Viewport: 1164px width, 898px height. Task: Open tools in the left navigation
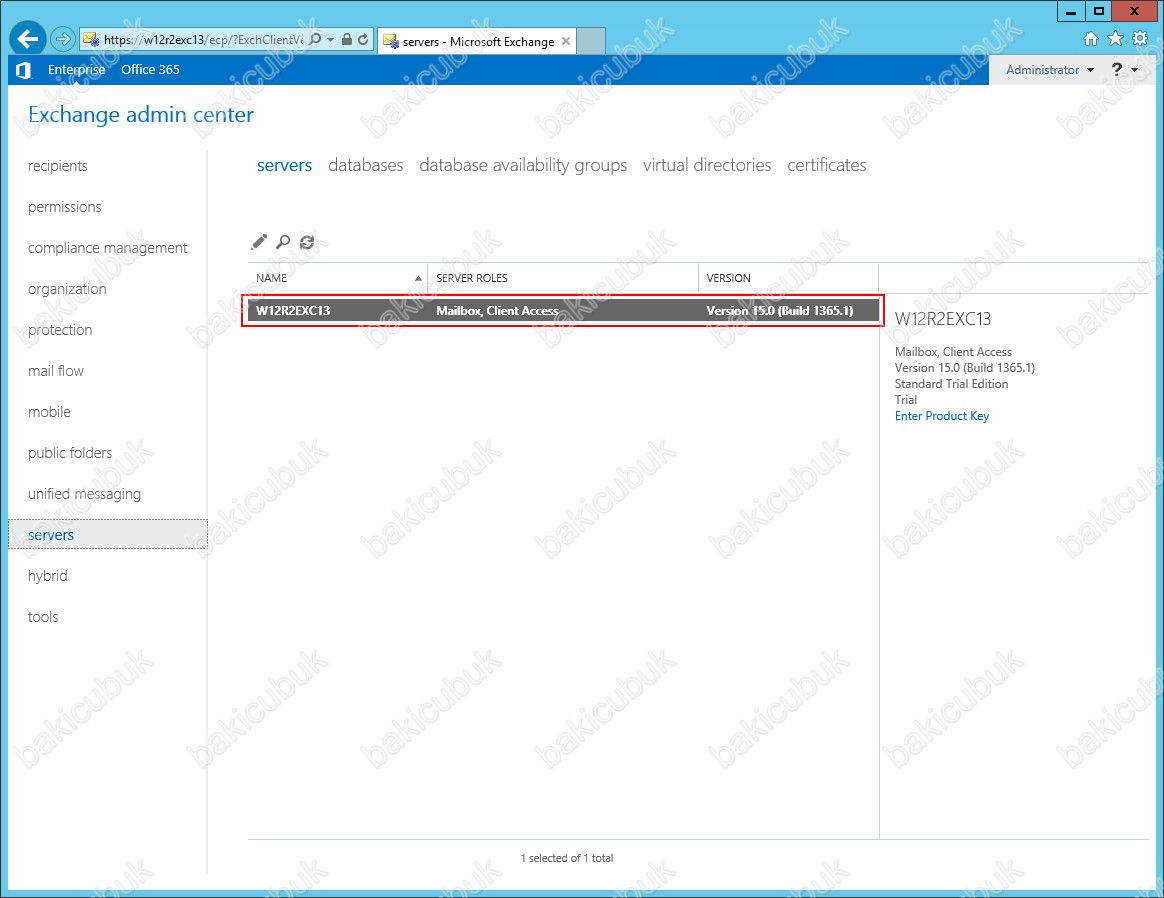point(43,617)
